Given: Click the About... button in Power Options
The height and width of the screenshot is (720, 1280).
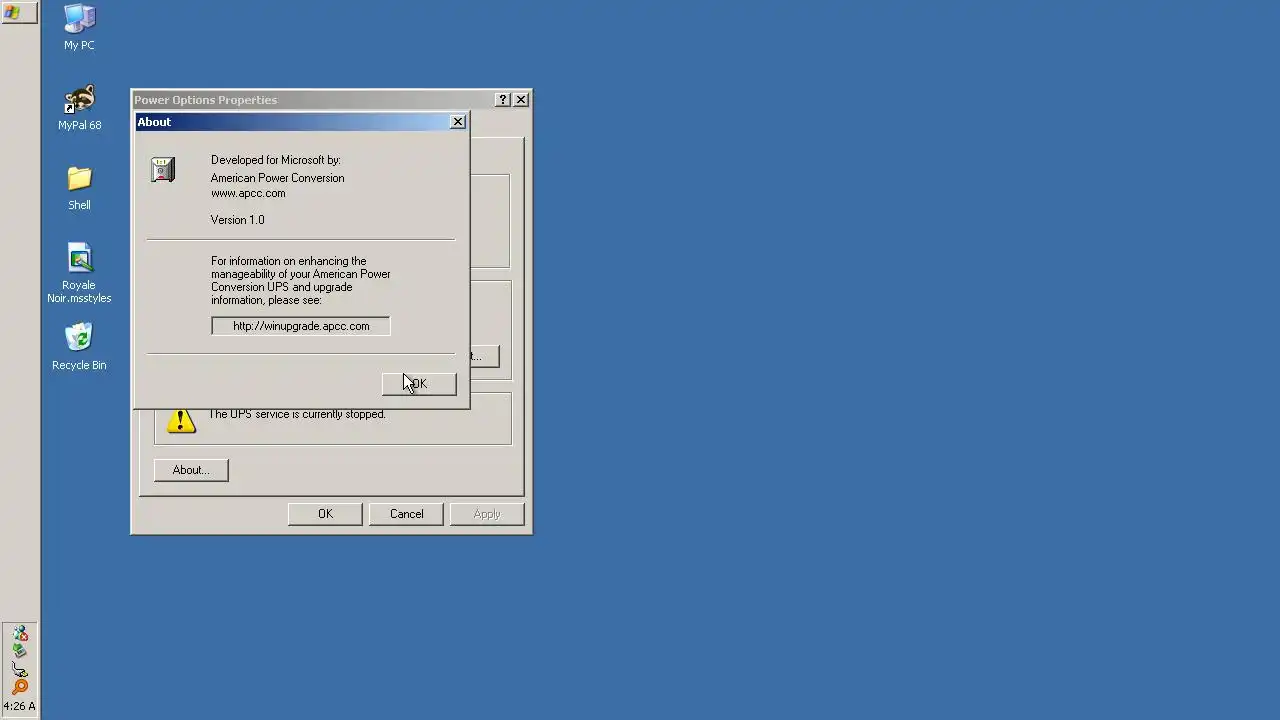Looking at the screenshot, I should point(191,470).
